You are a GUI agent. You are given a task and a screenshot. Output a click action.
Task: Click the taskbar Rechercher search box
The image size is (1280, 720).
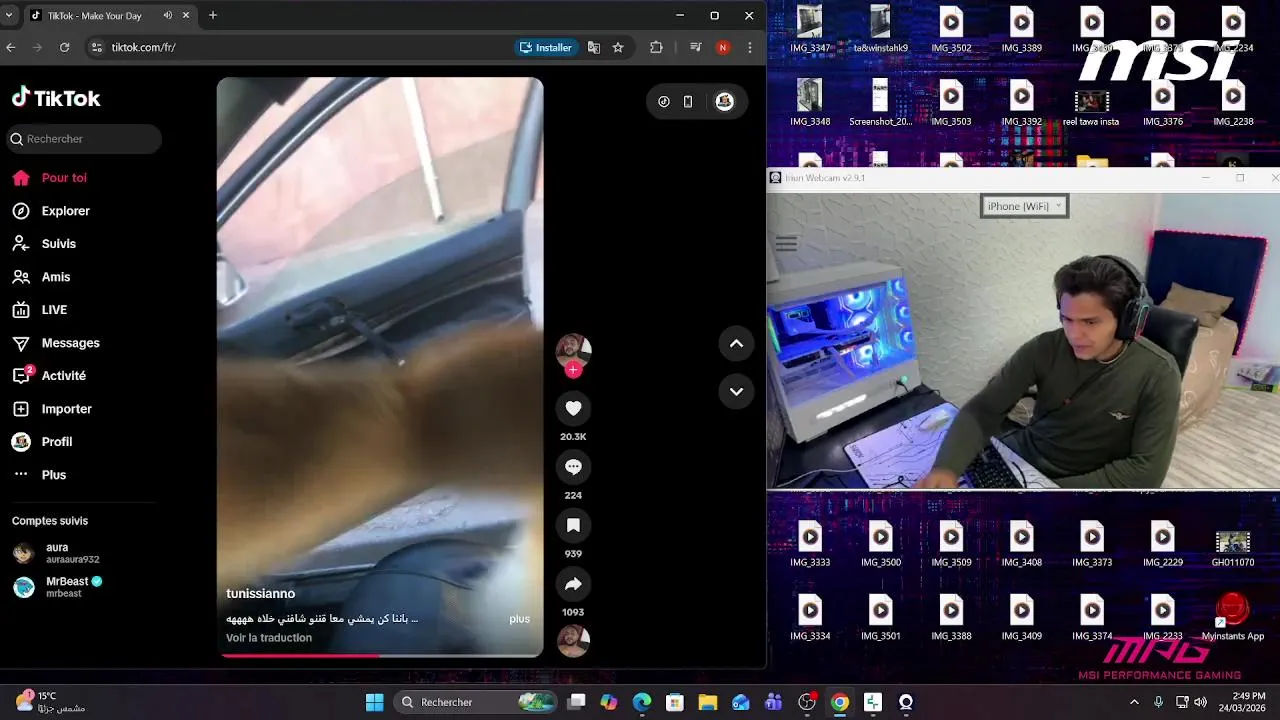476,702
